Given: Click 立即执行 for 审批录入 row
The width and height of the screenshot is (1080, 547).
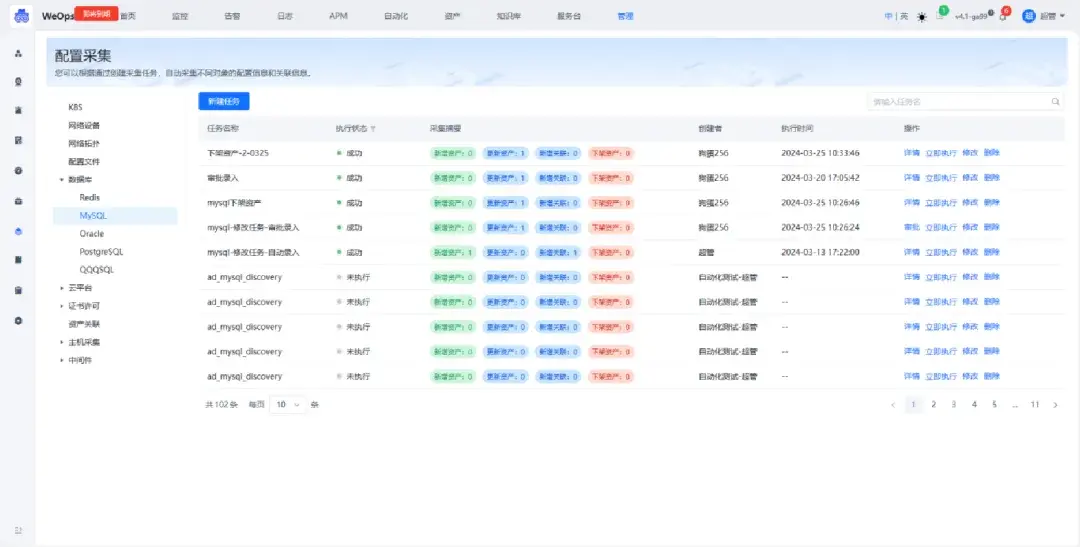Looking at the screenshot, I should coord(941,178).
